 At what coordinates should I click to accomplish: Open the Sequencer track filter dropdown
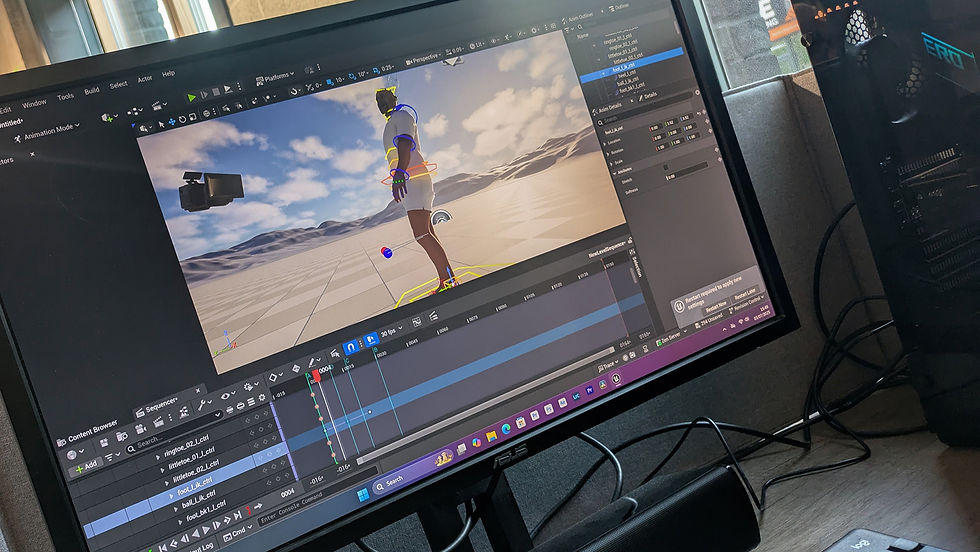(112, 456)
